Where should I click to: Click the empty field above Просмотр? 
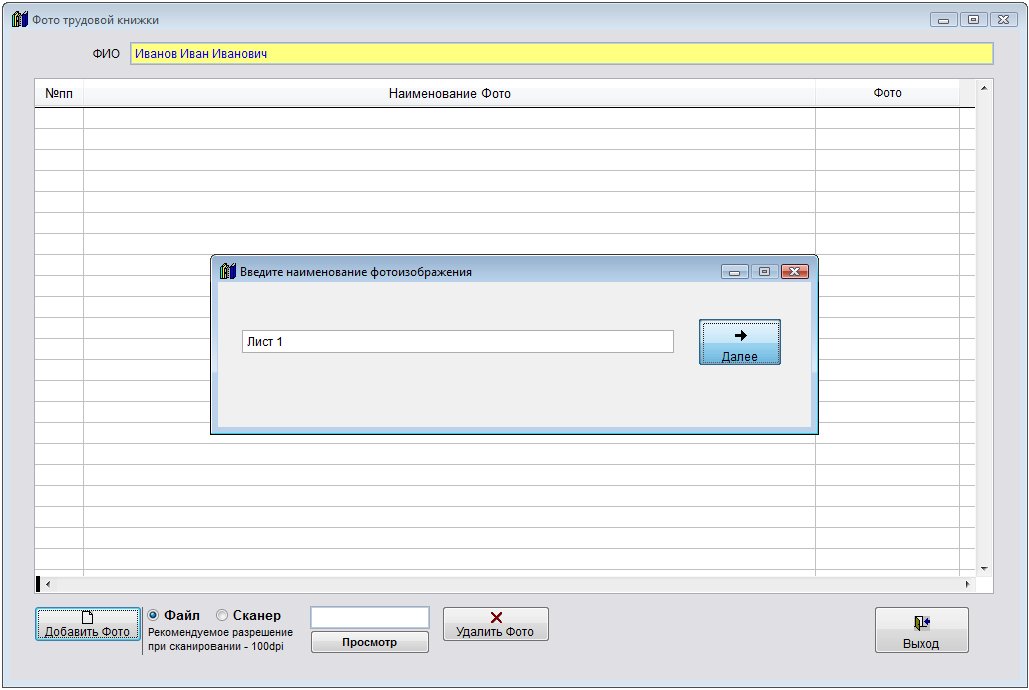369,617
